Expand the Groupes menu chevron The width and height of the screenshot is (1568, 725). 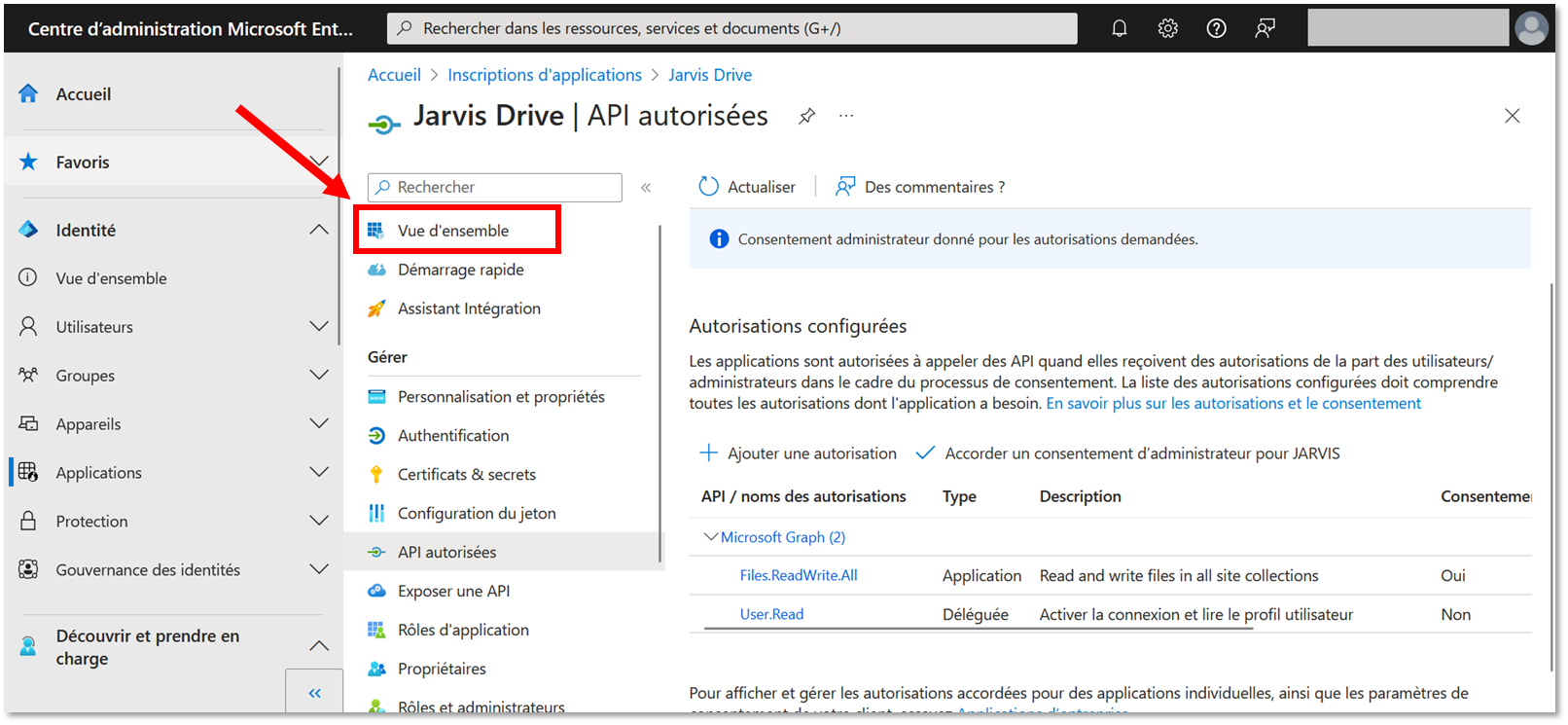[319, 375]
